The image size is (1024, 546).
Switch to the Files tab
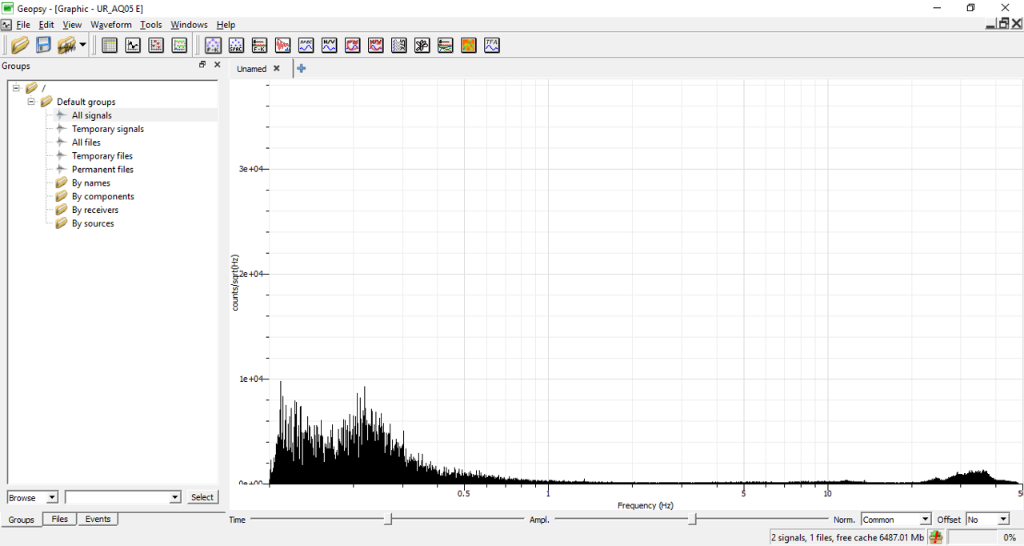60,519
